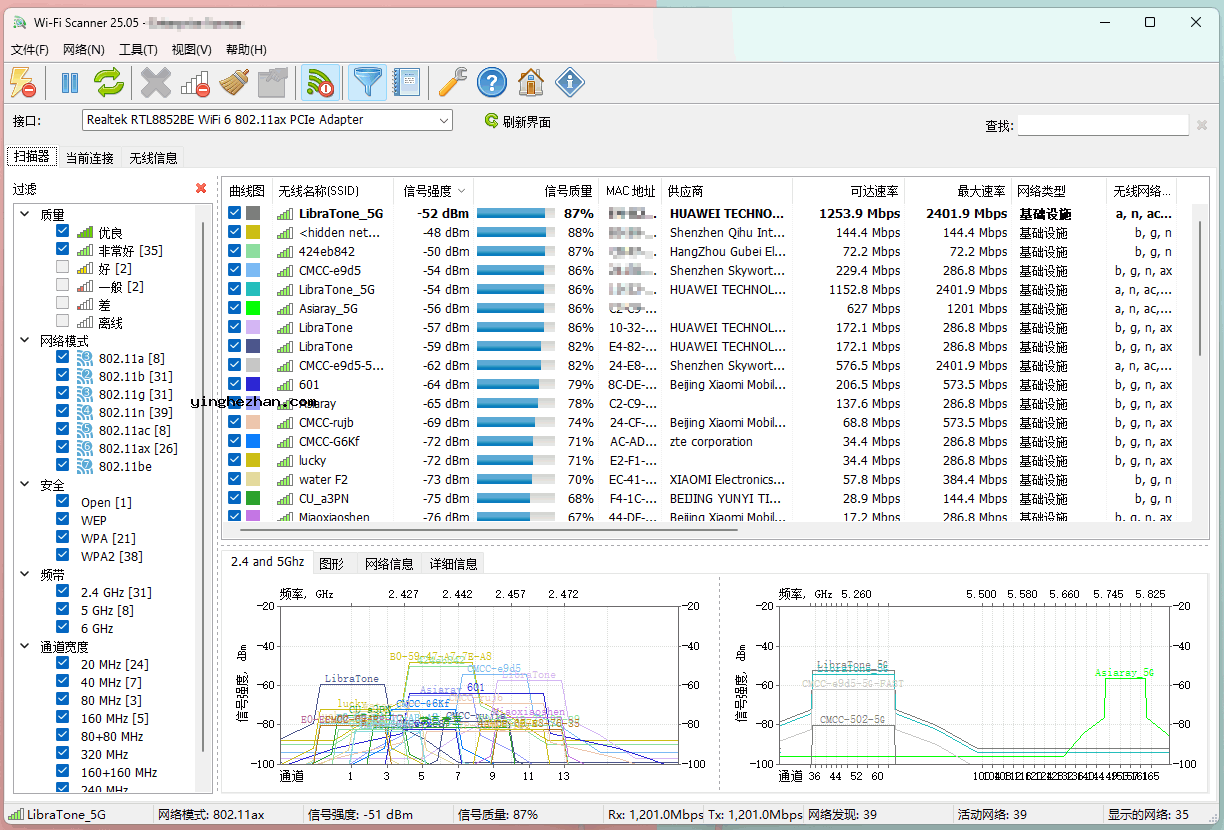This screenshot has height=830, width=1224.
Task: Open the 帮助(H) menu
Action: (x=246, y=49)
